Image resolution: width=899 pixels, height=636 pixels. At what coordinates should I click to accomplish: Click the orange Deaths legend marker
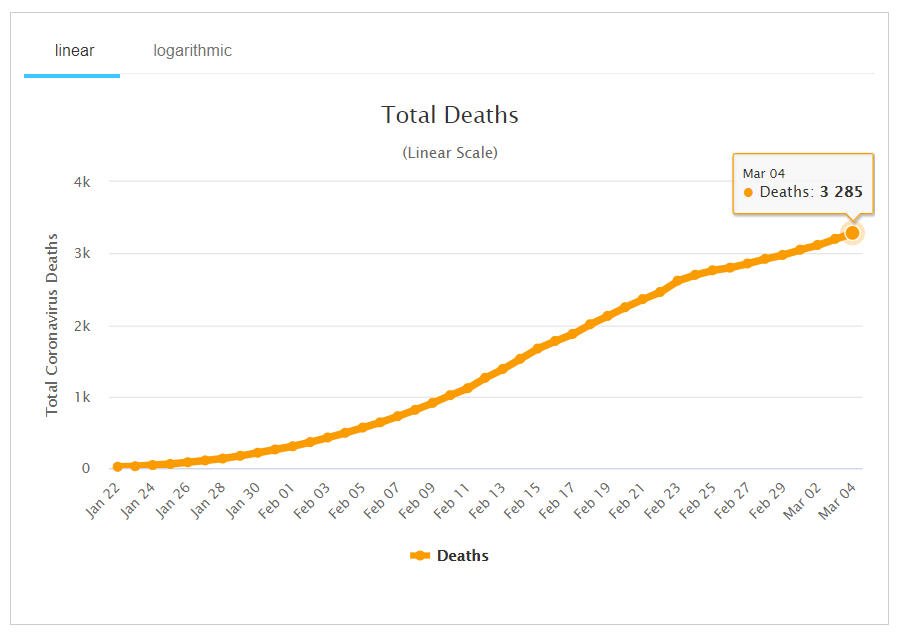coord(420,555)
